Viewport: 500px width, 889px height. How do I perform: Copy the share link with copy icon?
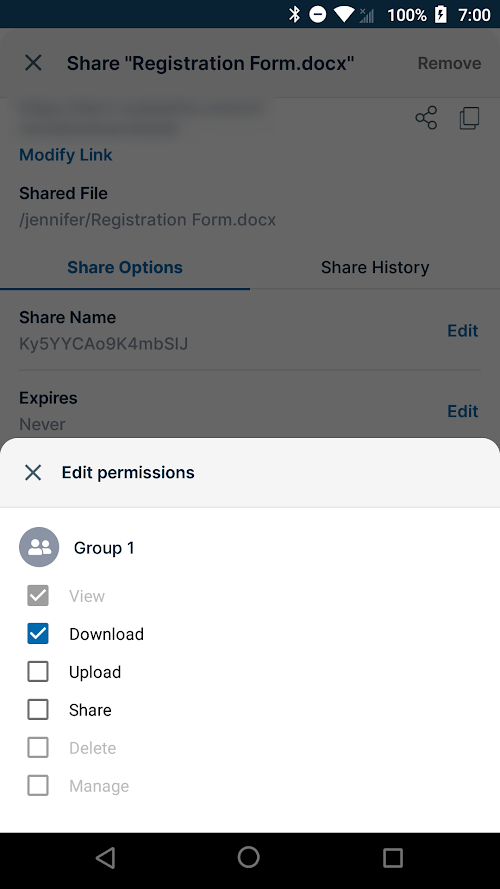point(469,118)
